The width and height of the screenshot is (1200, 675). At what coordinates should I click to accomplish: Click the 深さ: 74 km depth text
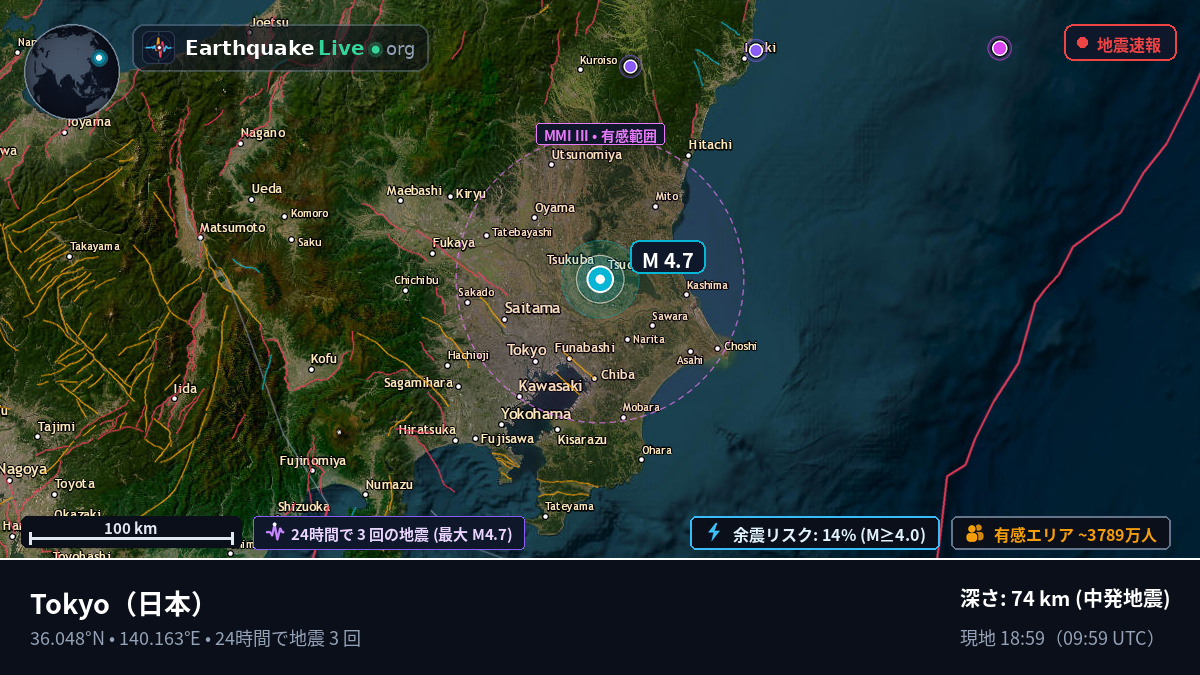click(x=1065, y=598)
